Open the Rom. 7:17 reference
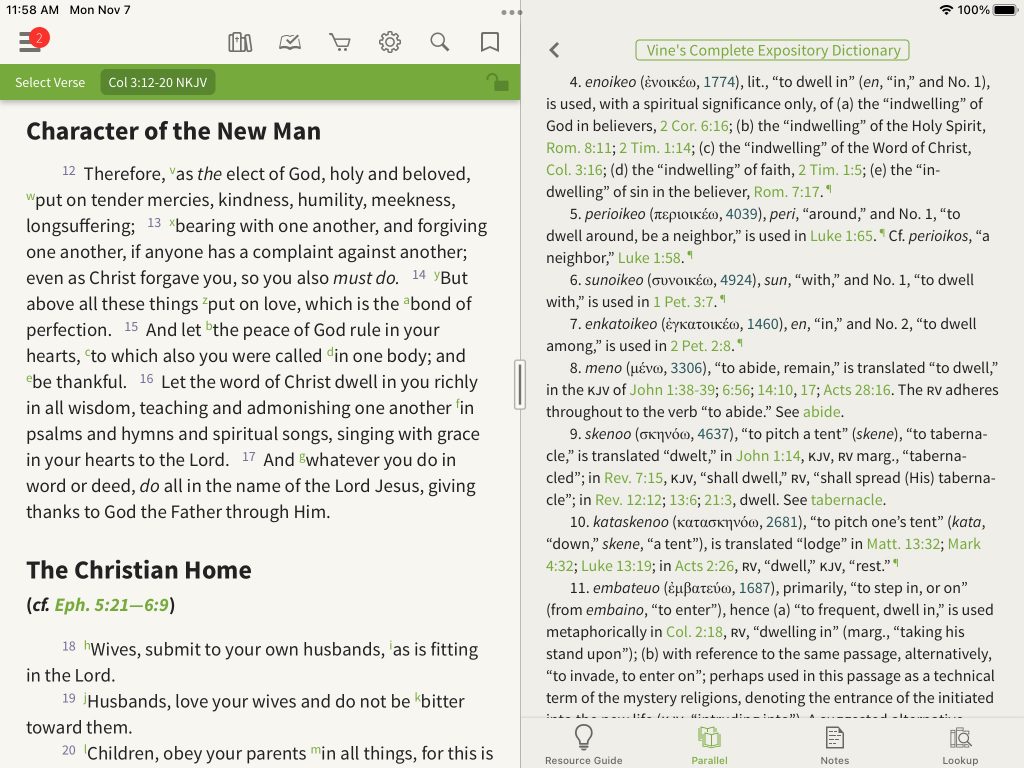Viewport: 1024px width, 768px height. pyautogui.click(x=787, y=192)
